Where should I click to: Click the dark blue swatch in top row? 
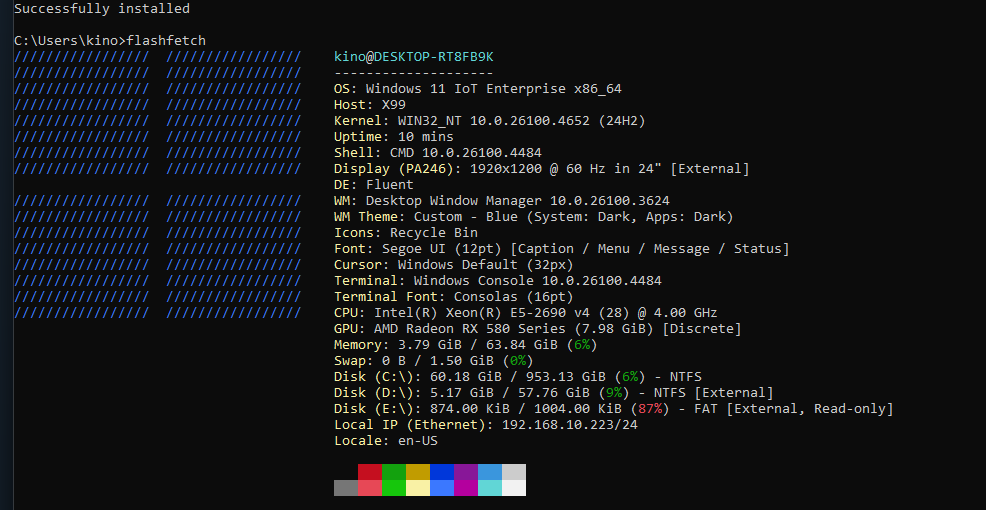click(x=441, y=472)
